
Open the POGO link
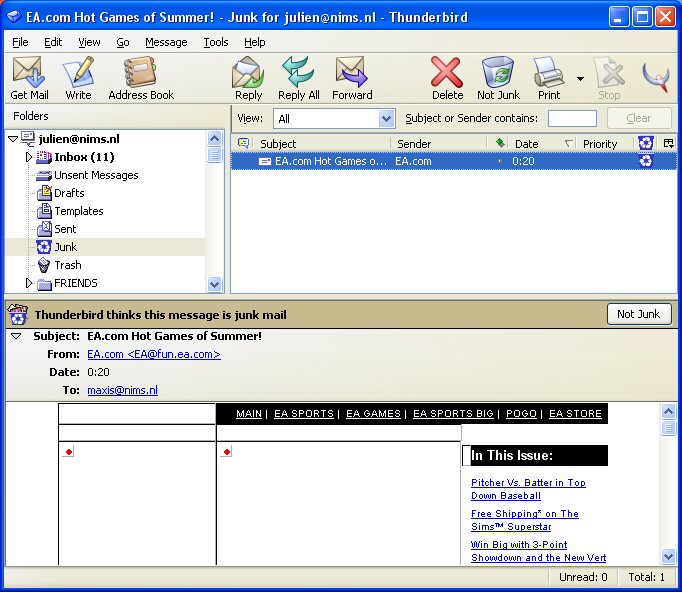[x=521, y=414]
